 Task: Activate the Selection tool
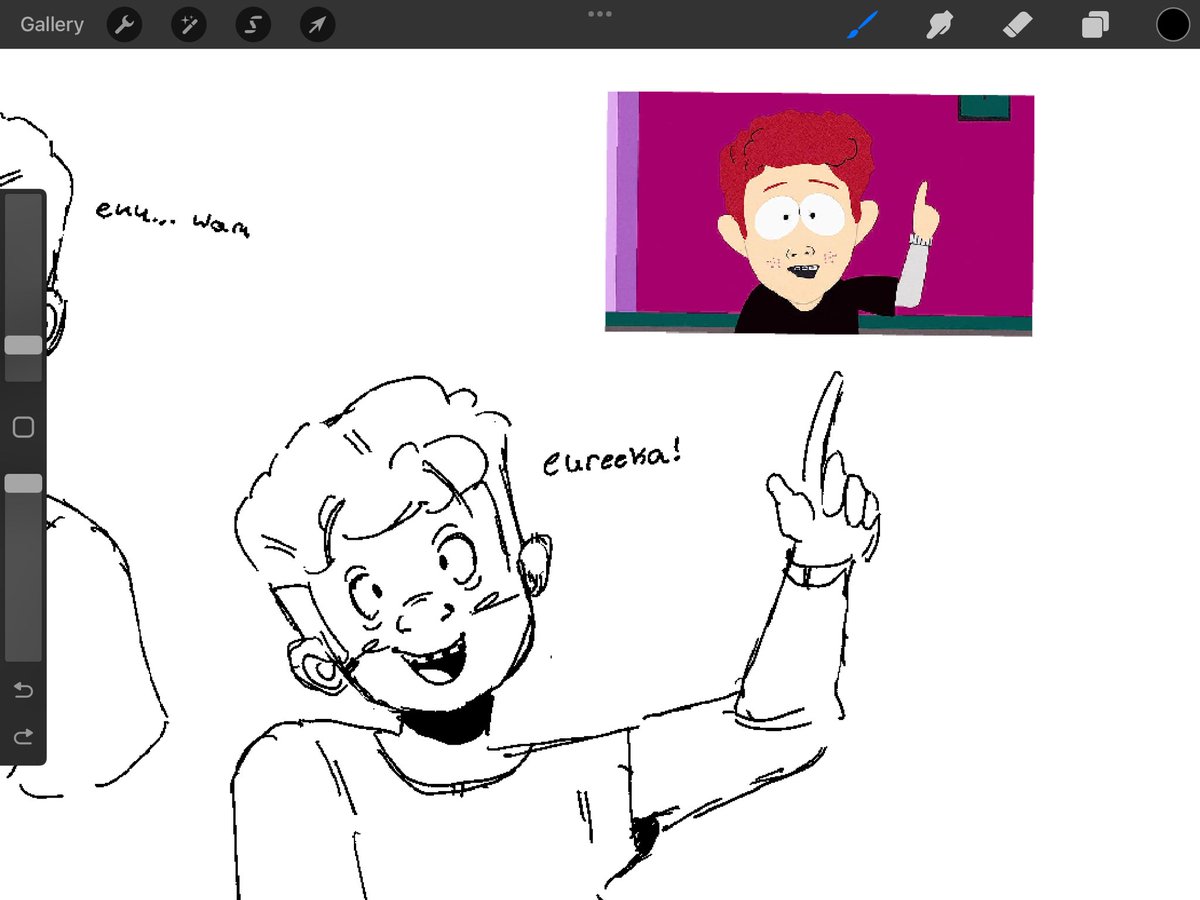(x=252, y=24)
